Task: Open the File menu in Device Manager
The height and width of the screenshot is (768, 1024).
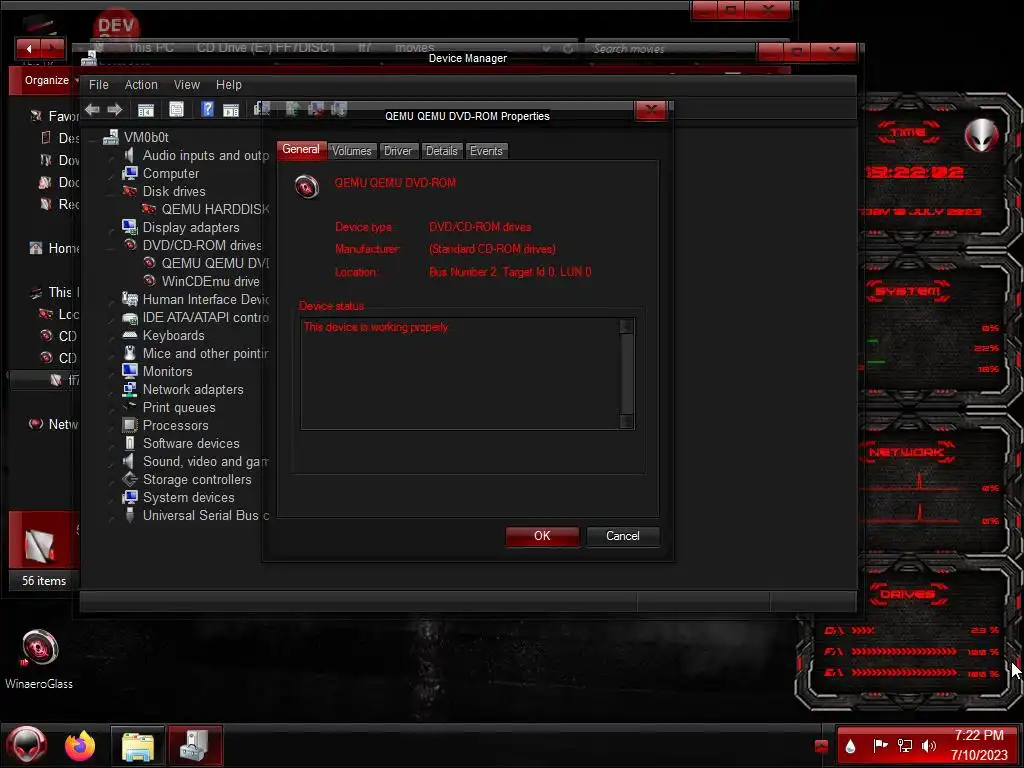Action: (99, 85)
